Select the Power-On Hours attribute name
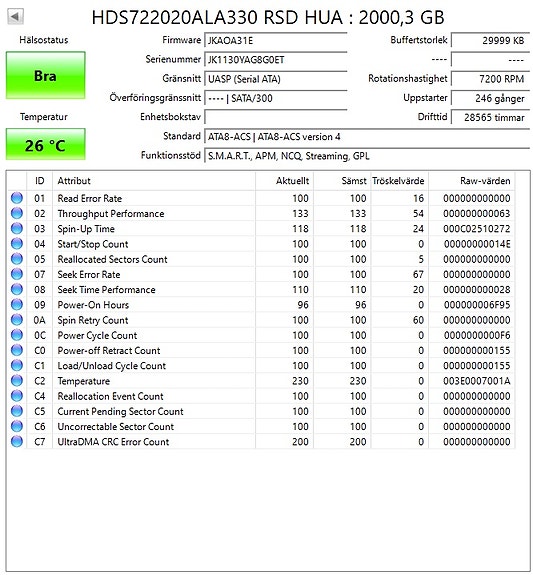The image size is (533, 575). click(93, 305)
